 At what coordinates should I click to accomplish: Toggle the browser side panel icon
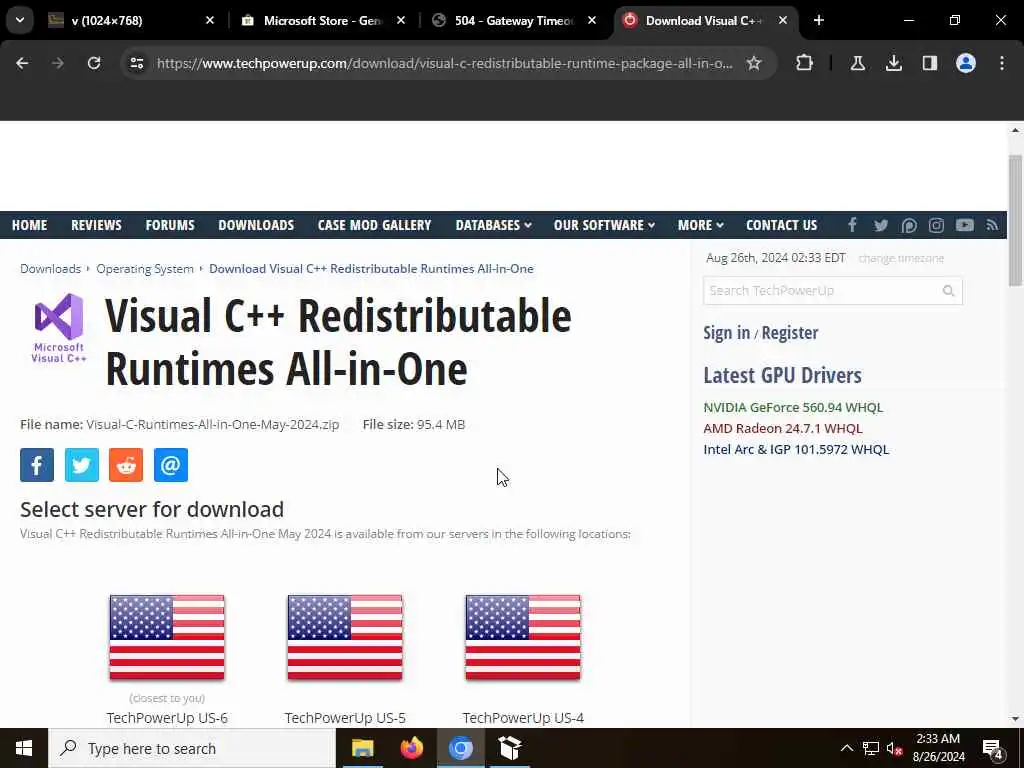(x=929, y=63)
